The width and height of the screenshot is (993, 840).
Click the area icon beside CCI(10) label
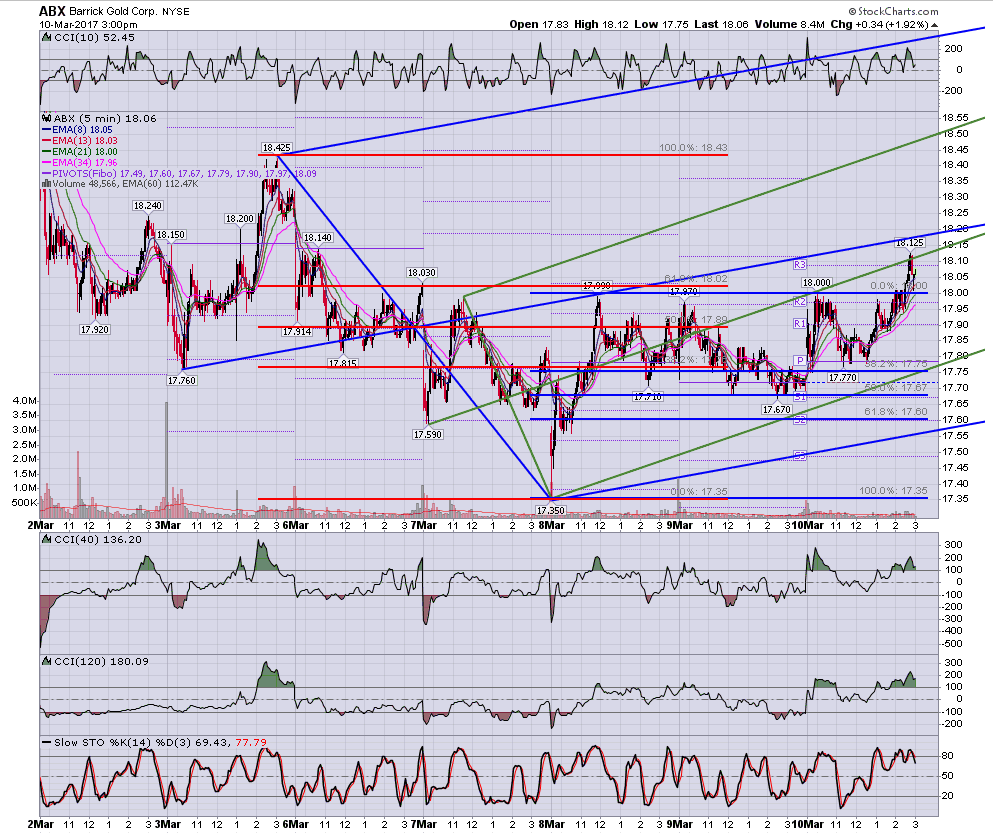coord(46,37)
